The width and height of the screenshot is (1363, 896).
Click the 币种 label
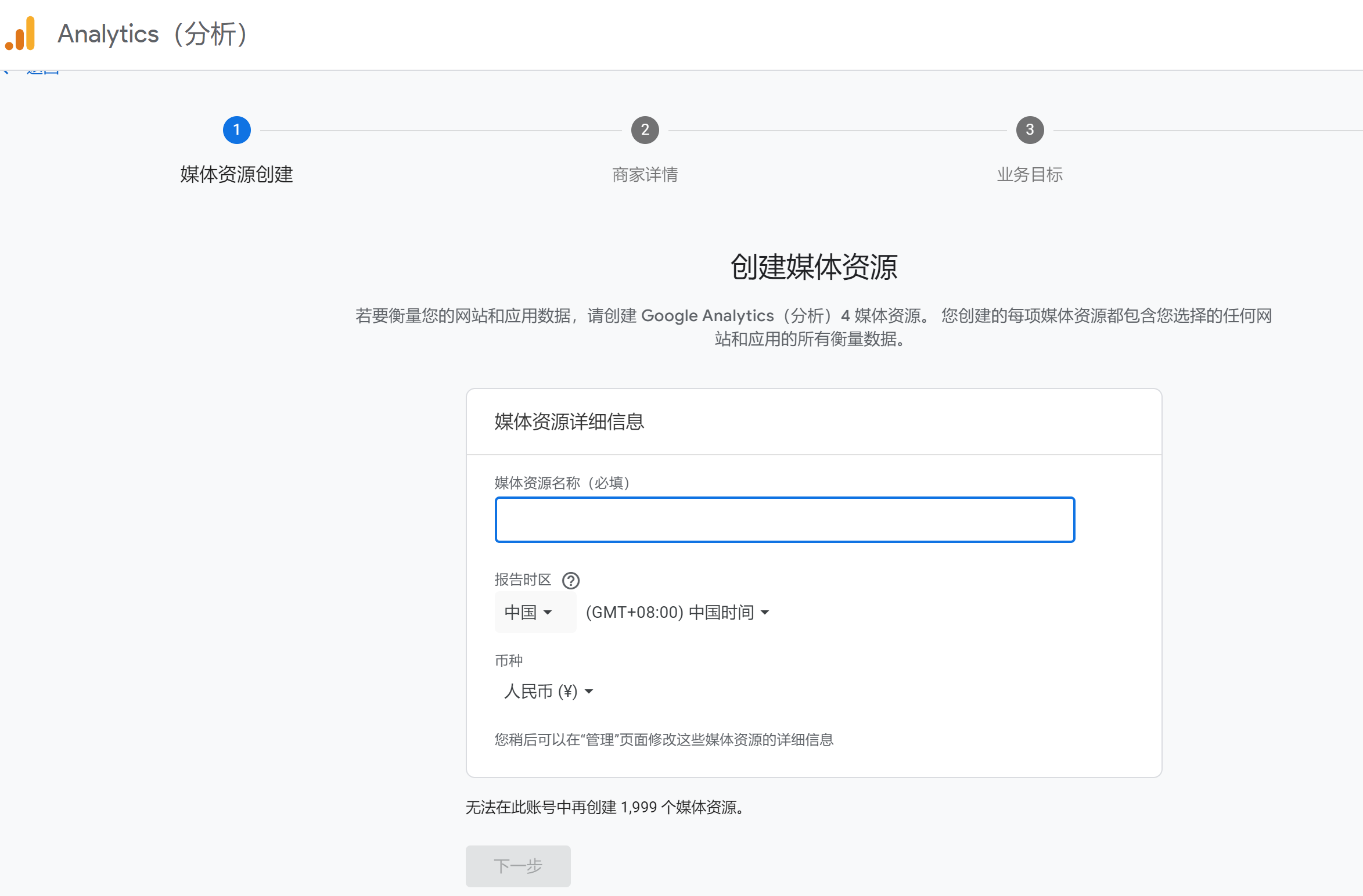pos(509,660)
